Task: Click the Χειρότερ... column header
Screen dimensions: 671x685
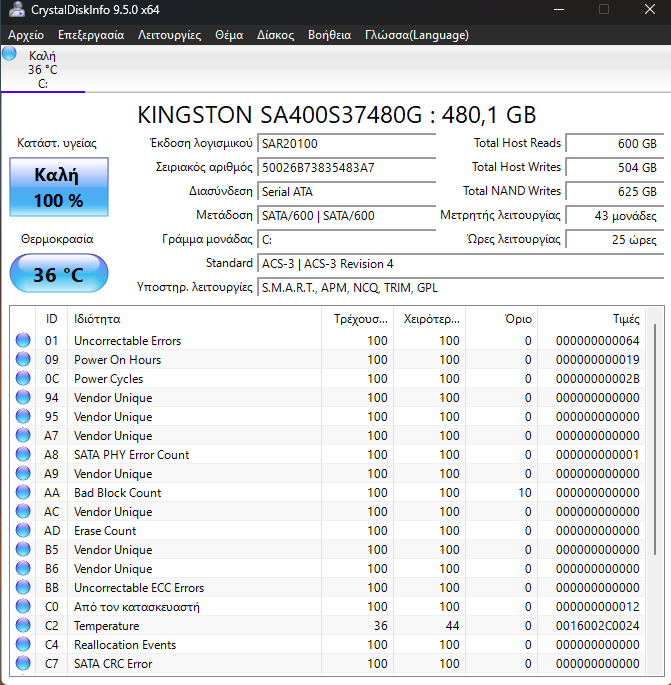Action: pos(429,319)
